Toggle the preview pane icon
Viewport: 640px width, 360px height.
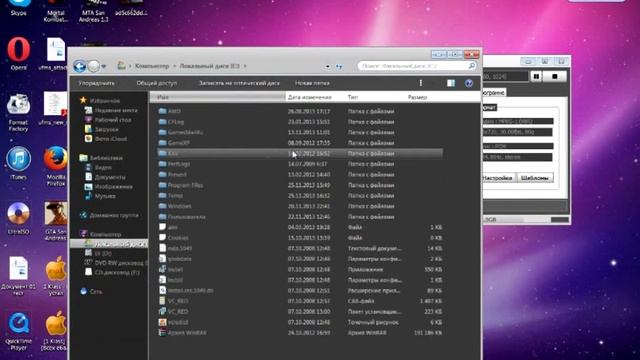coord(451,83)
